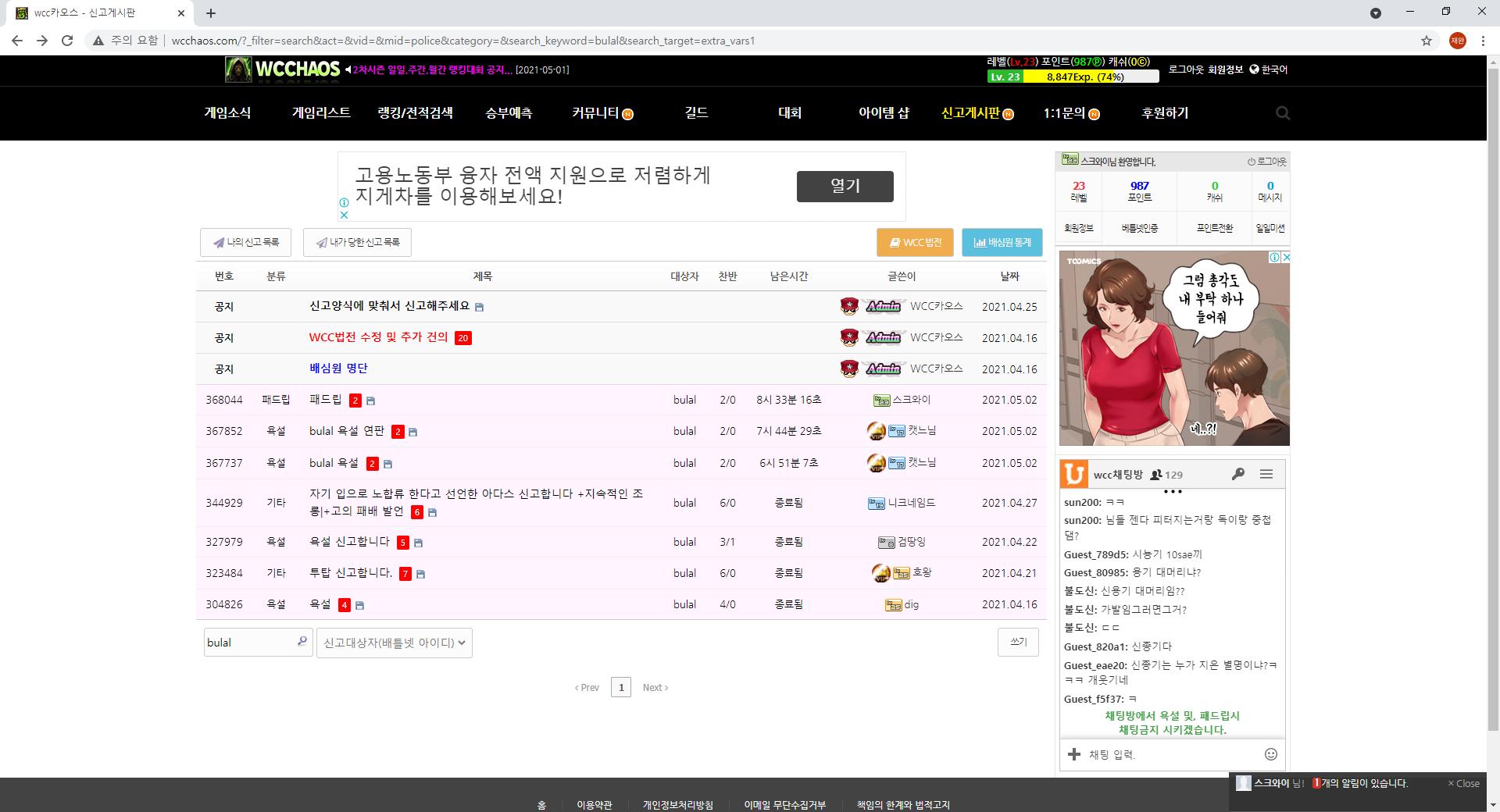Click the webtoon ad image
1500x812 pixels.
(1174, 348)
